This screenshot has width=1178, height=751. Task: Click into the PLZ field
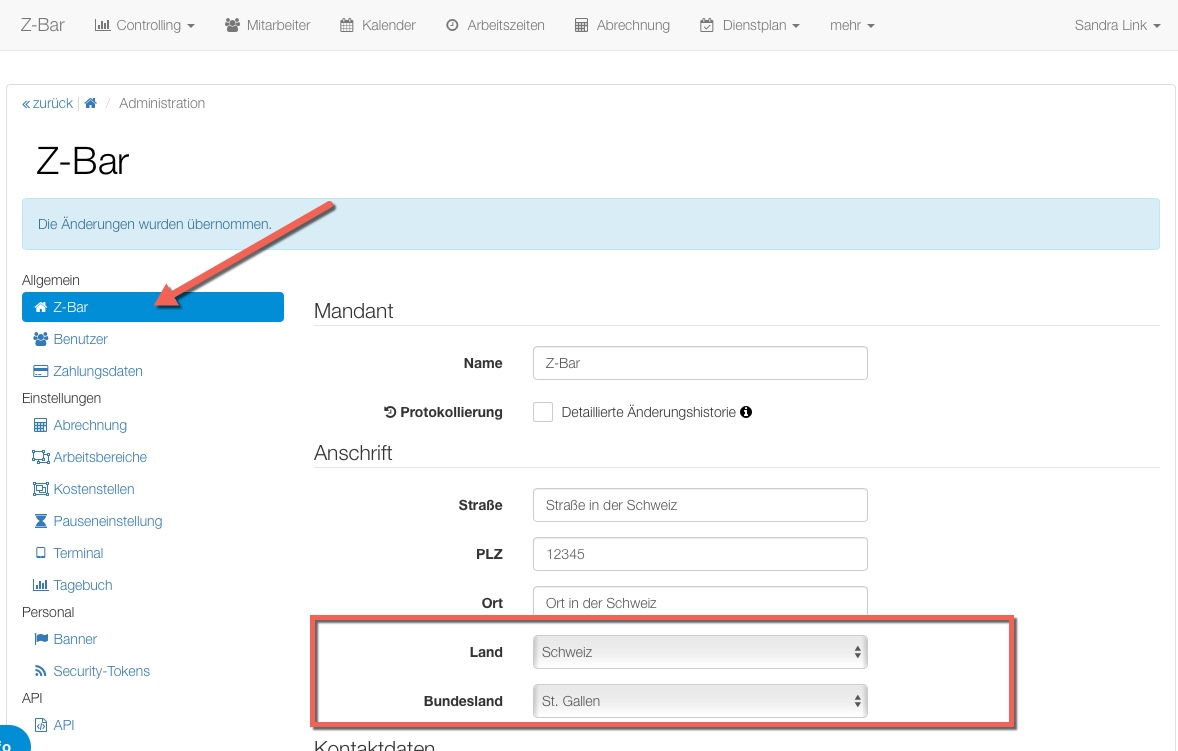pyautogui.click(x=700, y=553)
